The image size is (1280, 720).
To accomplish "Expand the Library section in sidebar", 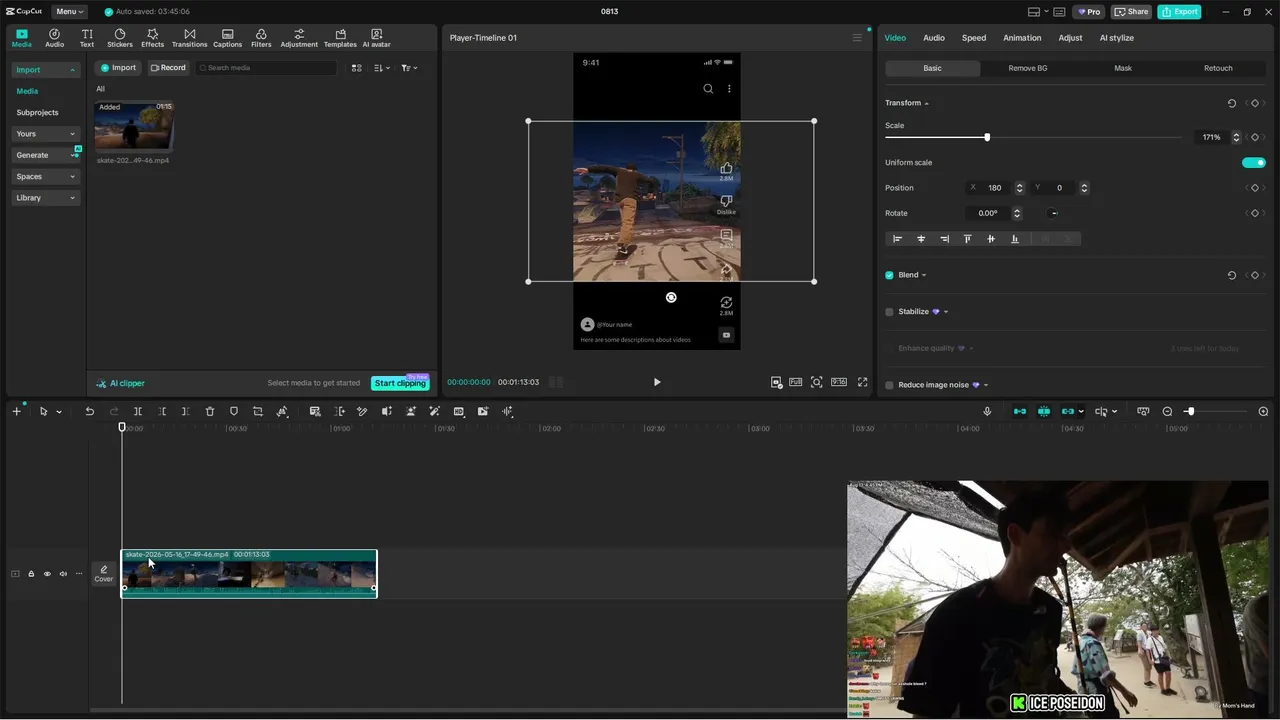I will 46,198.
